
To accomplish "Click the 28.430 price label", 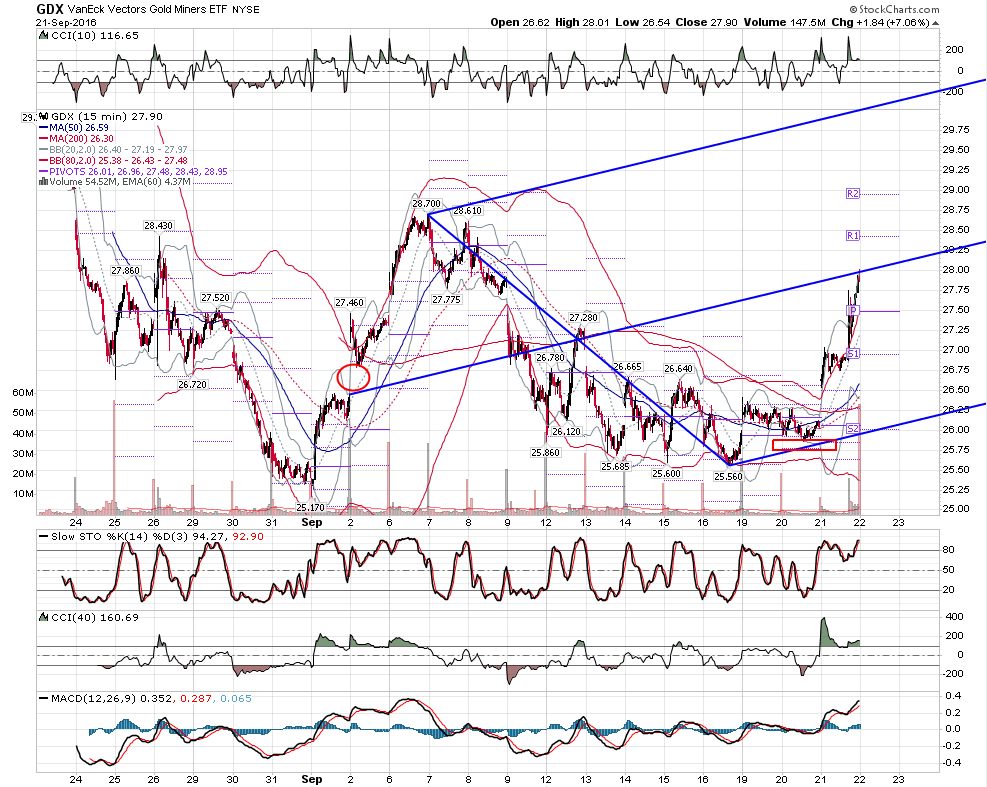I will [158, 225].
